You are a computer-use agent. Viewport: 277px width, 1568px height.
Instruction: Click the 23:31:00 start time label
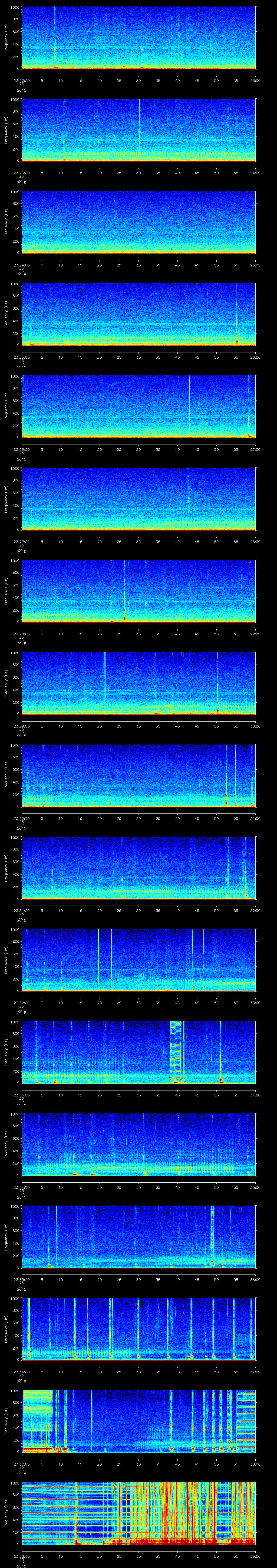pyautogui.click(x=21, y=910)
